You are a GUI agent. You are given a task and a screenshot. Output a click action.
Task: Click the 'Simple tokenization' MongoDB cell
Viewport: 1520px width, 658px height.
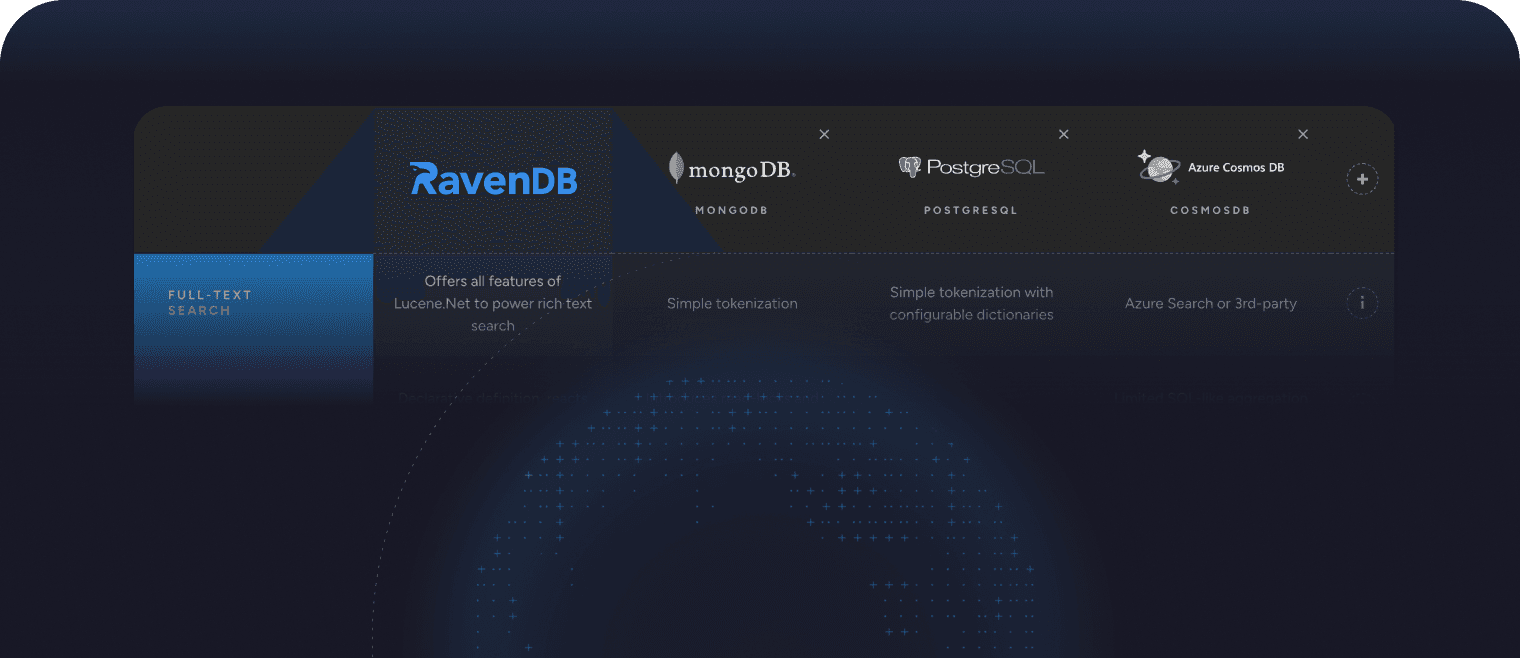(x=732, y=303)
